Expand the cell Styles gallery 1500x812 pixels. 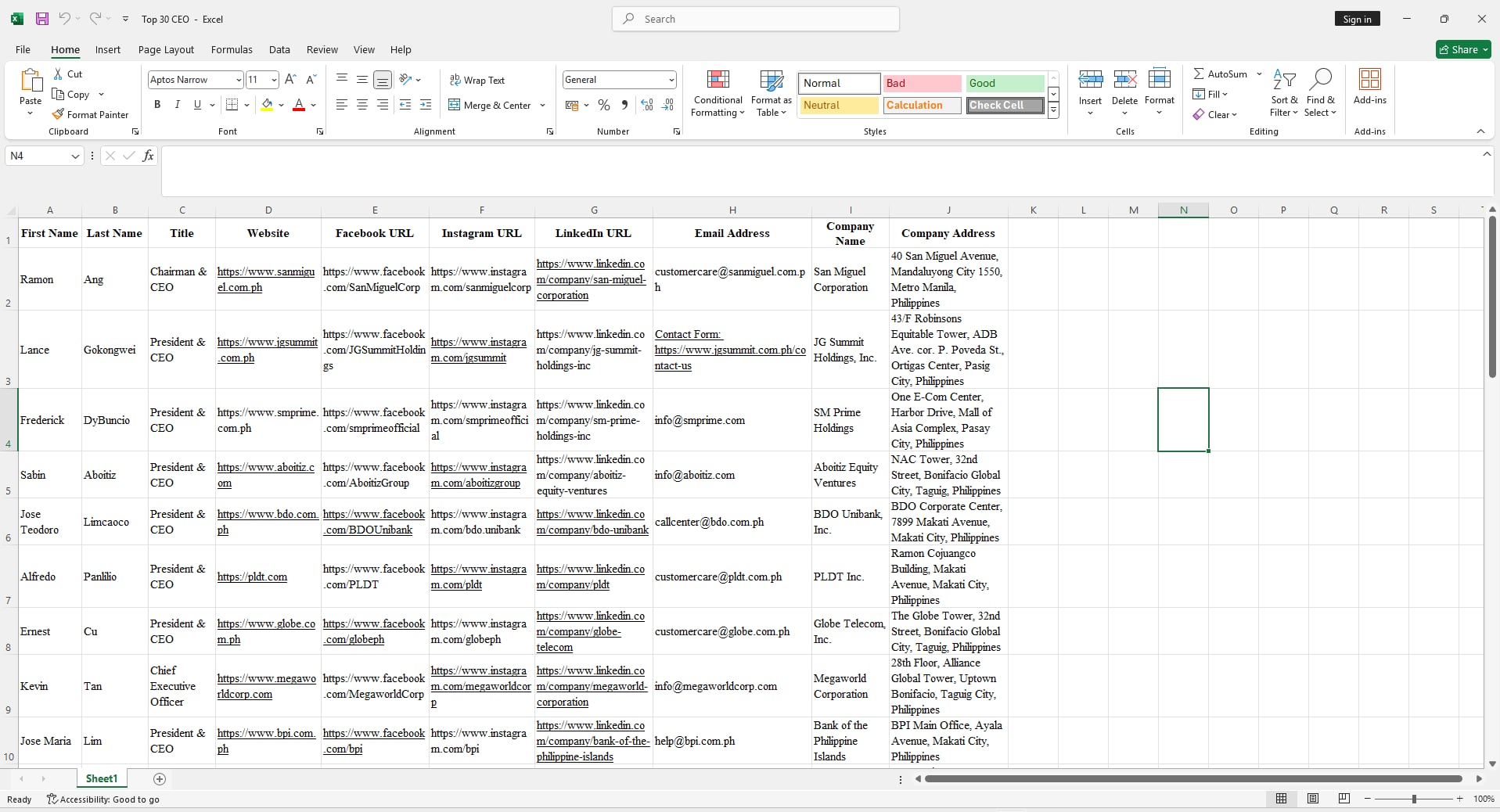pos(1054,111)
